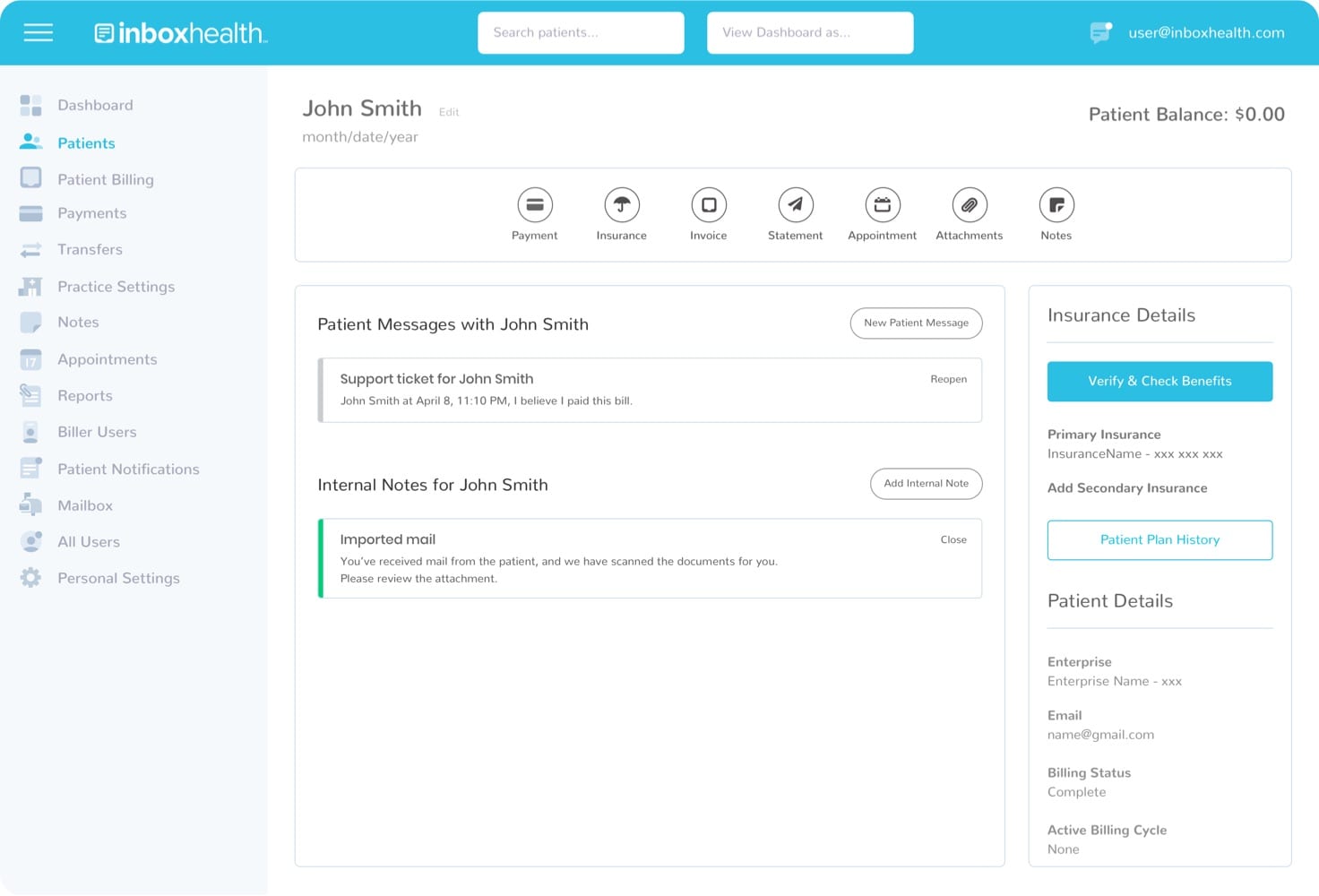Click the inboxhealth logo

point(181,33)
